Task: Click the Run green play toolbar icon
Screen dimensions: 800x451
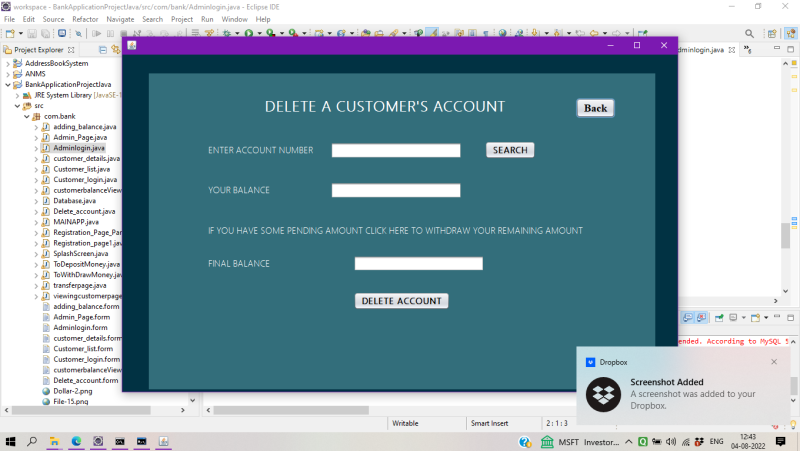Action: 248,33
